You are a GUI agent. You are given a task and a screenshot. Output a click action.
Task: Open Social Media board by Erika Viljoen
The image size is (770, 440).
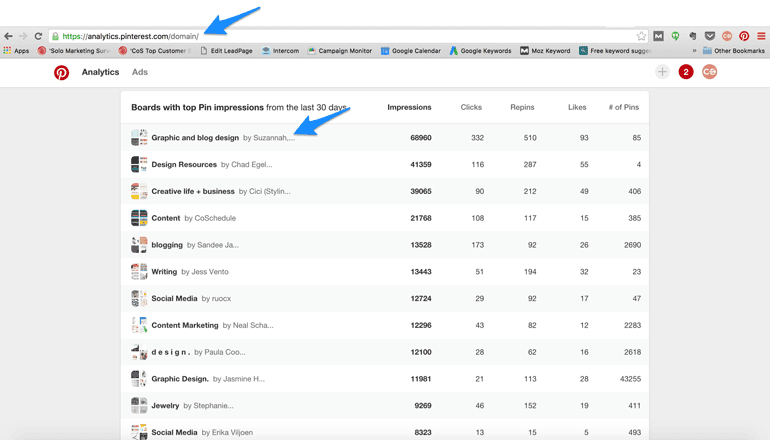click(174, 432)
